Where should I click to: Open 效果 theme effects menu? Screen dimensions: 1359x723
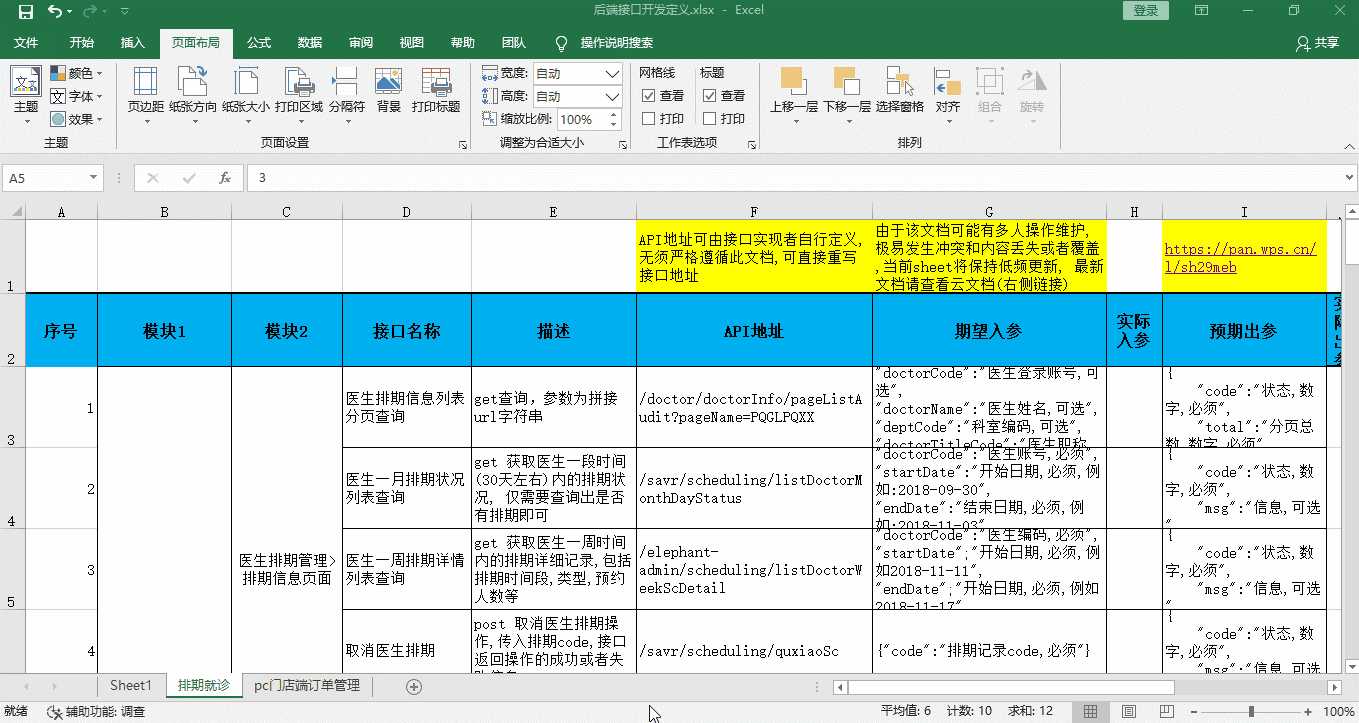77,119
